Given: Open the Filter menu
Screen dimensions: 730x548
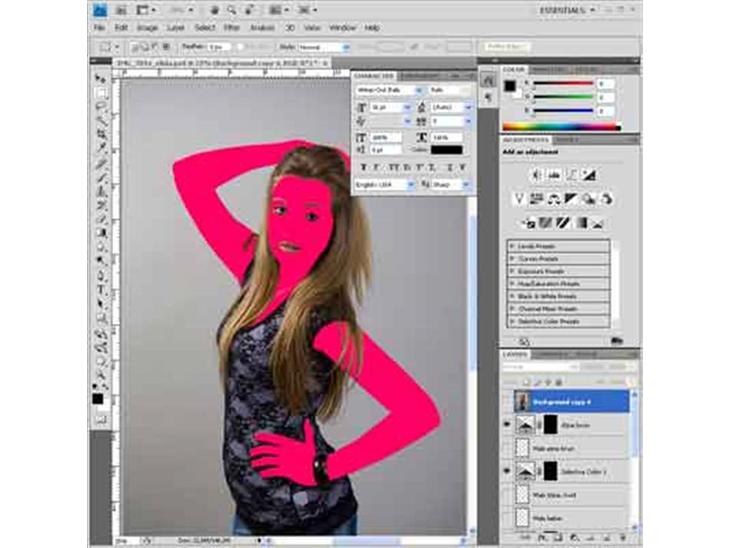Looking at the screenshot, I should click(232, 28).
